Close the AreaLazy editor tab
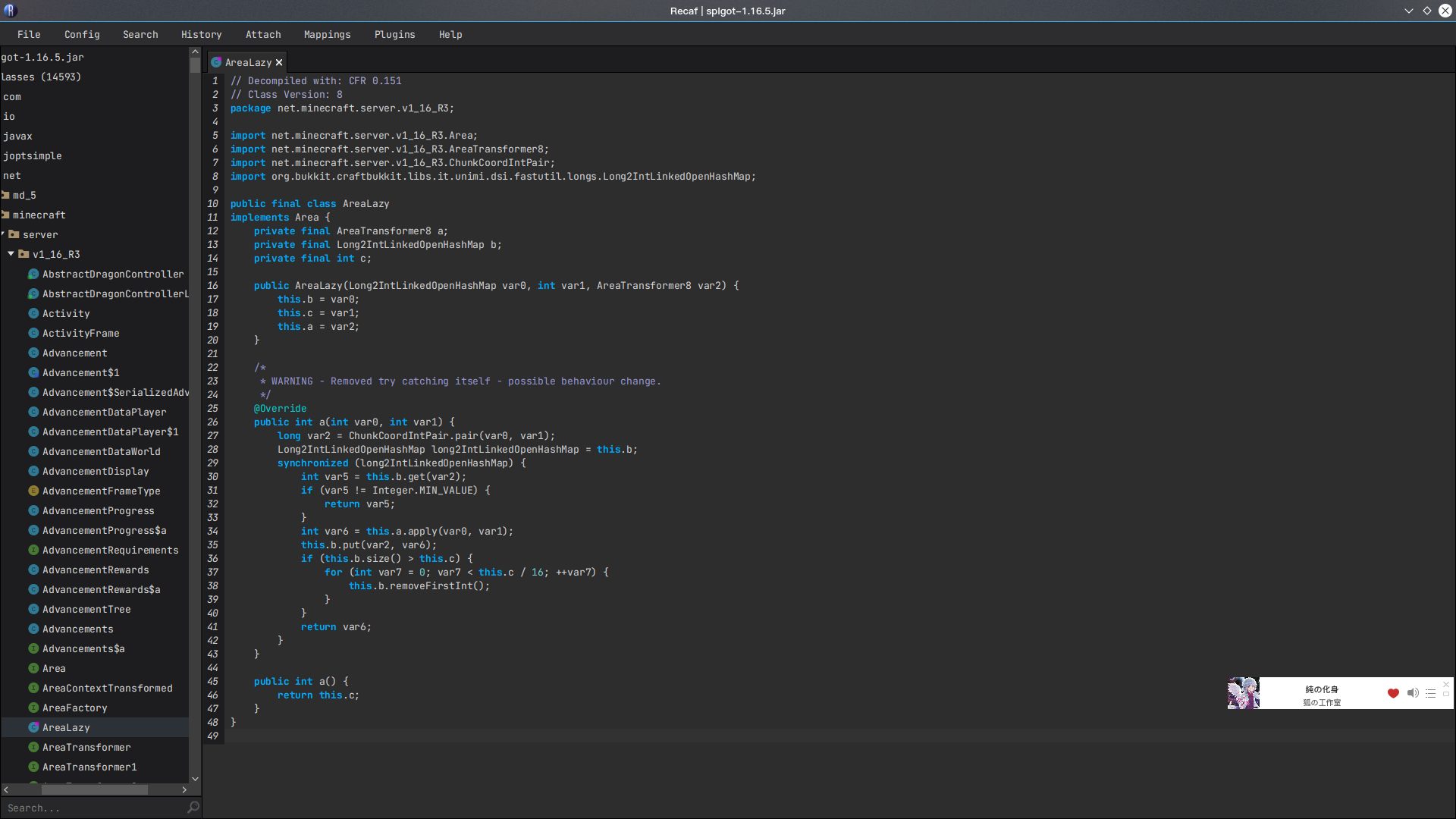Screen dimensions: 1456x819 click(279, 63)
